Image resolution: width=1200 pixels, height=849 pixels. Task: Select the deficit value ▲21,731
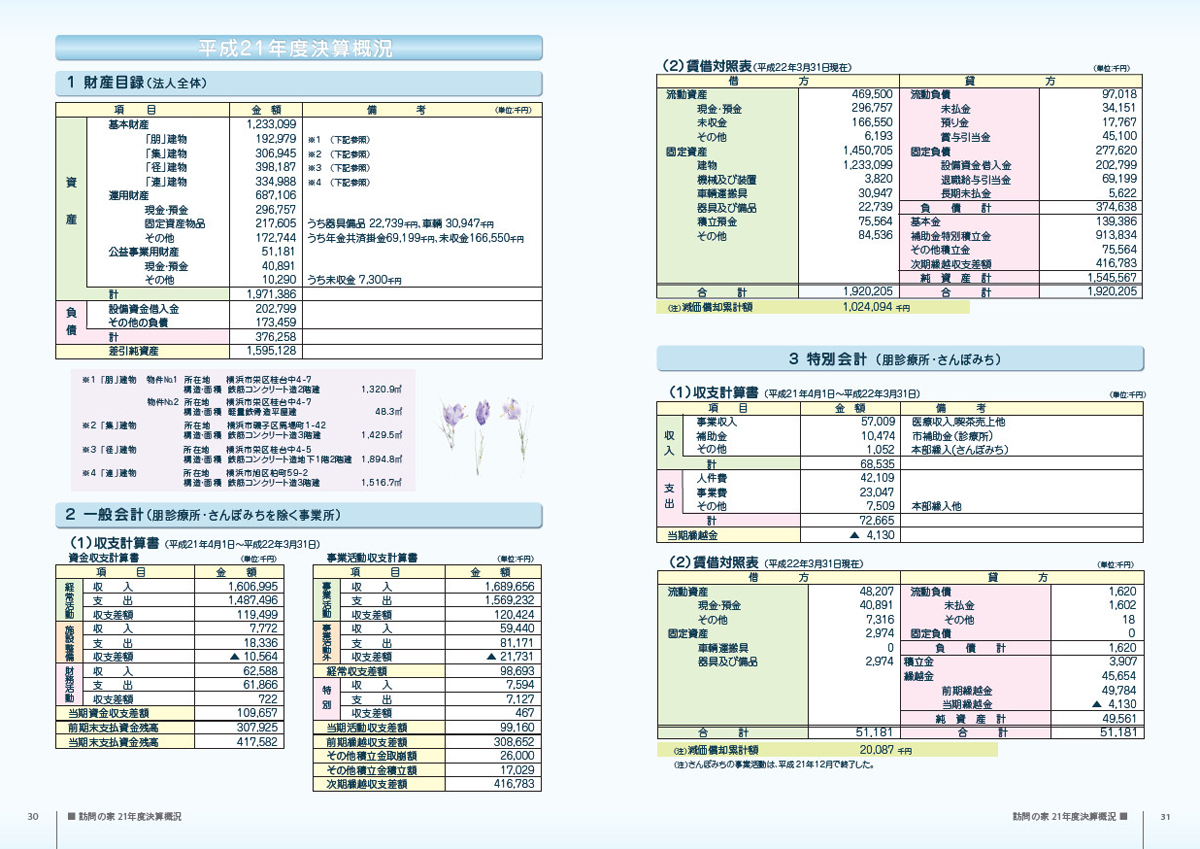(x=510, y=657)
